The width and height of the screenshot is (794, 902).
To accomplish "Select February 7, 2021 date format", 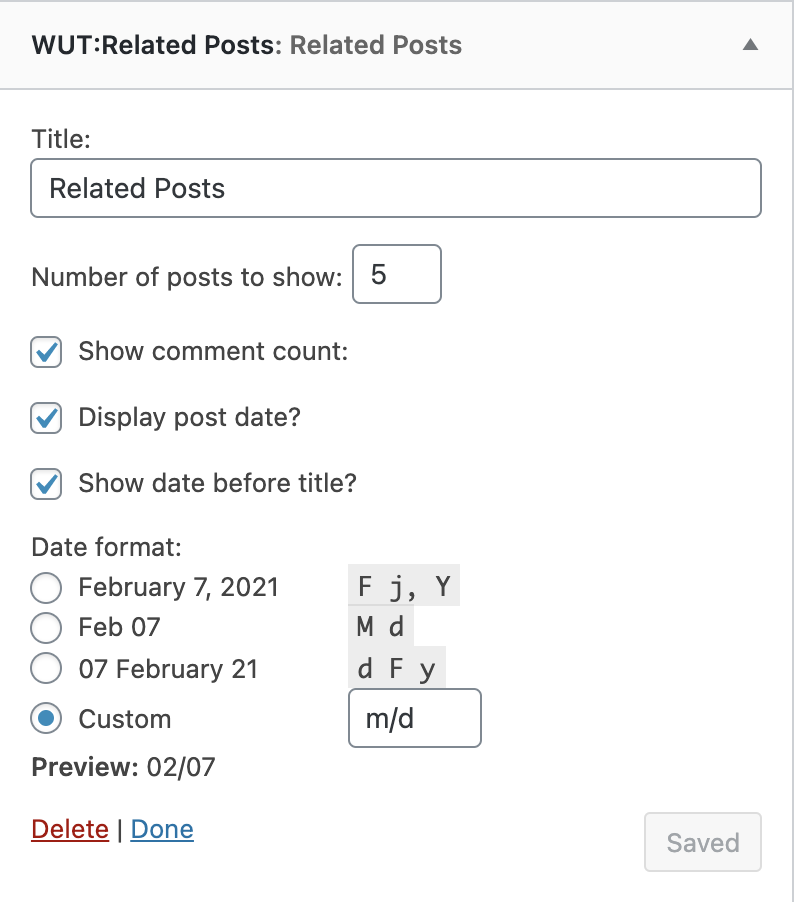I will tap(46, 588).
